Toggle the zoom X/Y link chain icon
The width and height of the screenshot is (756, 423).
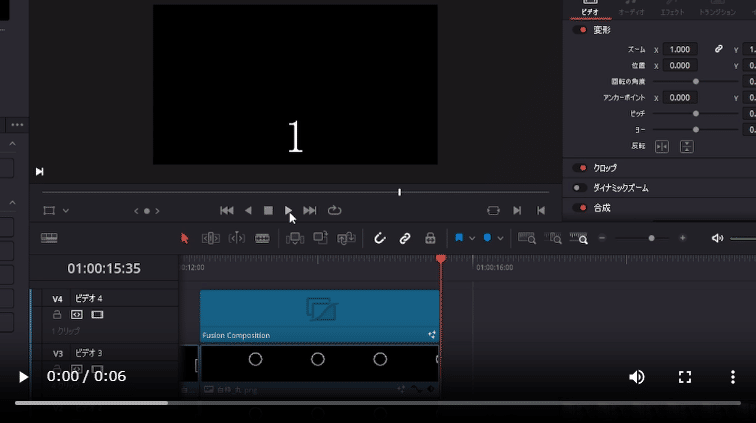[x=718, y=49]
